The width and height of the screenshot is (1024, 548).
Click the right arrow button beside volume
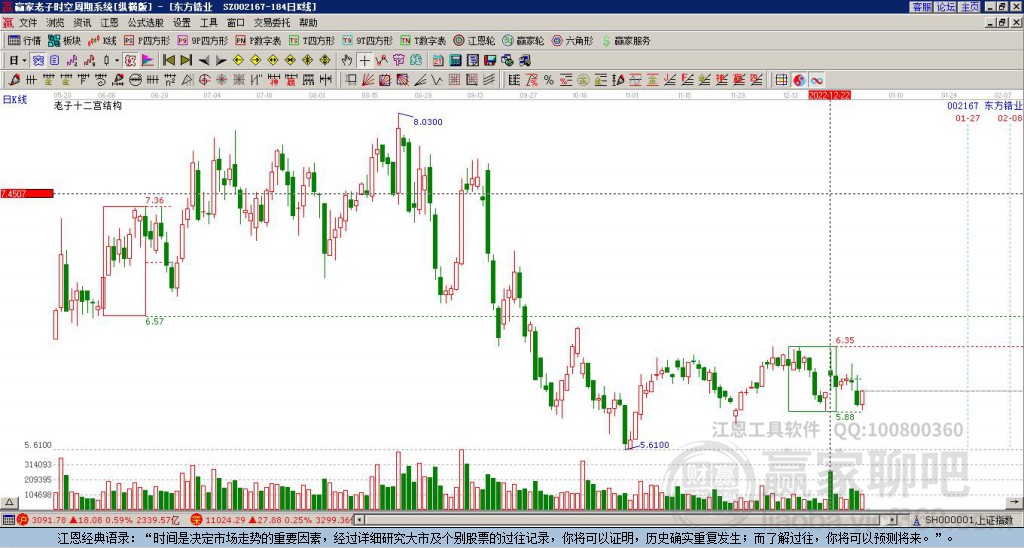(x=1014, y=502)
